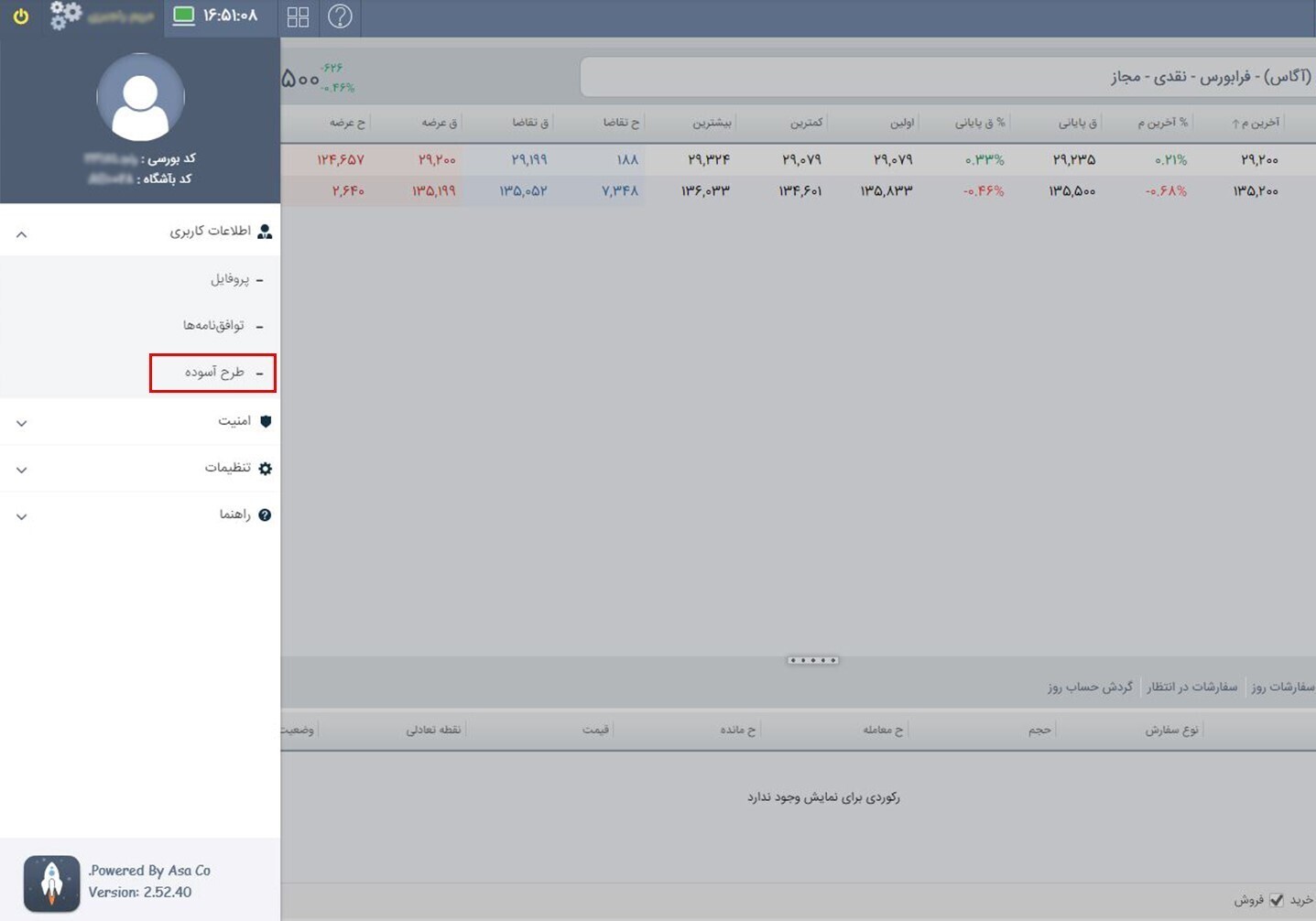The width and height of the screenshot is (1316, 921).
Task: Switch to the سفارشات روز tab
Action: point(1282,687)
